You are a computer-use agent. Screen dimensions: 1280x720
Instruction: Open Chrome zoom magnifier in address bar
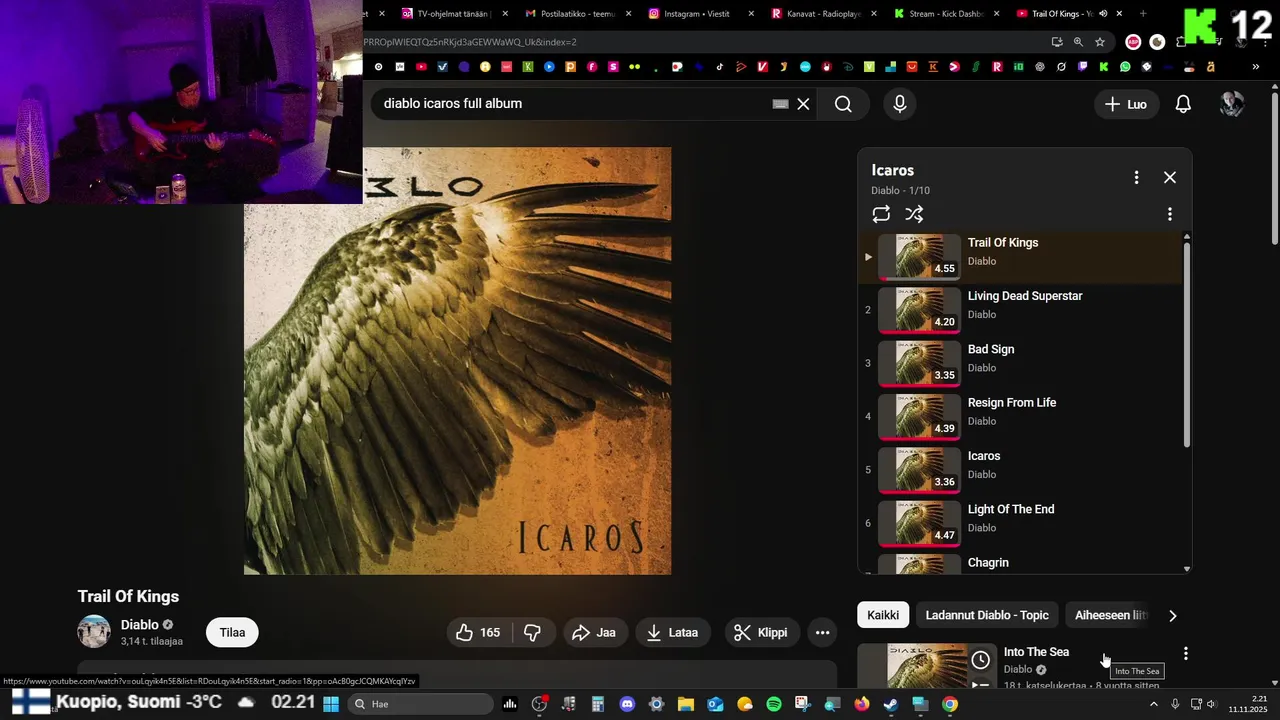pos(1078,42)
